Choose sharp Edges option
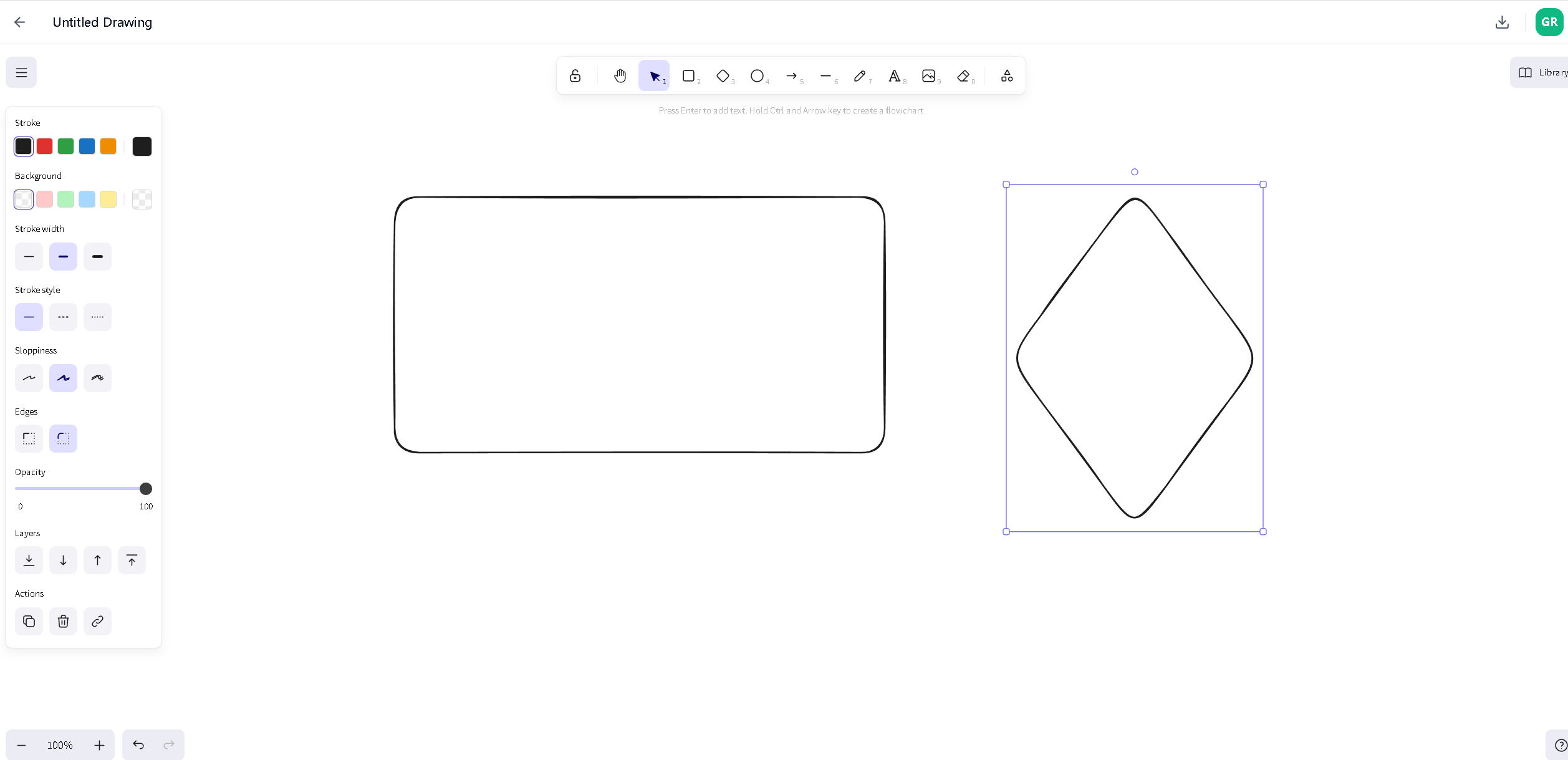Screen dimensions: 1568x760 coord(29,438)
